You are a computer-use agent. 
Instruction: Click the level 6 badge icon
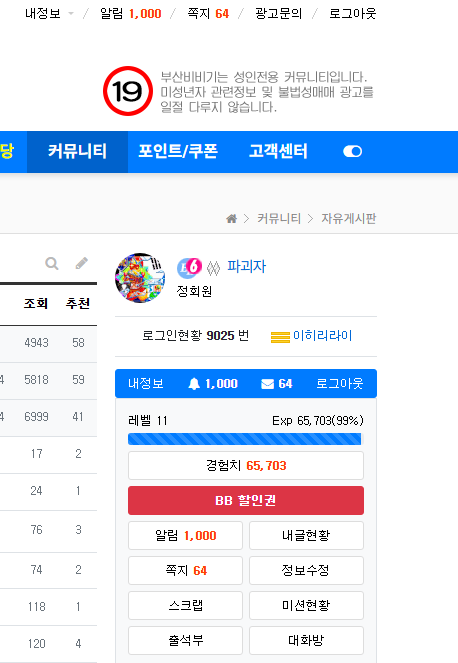click(x=189, y=268)
